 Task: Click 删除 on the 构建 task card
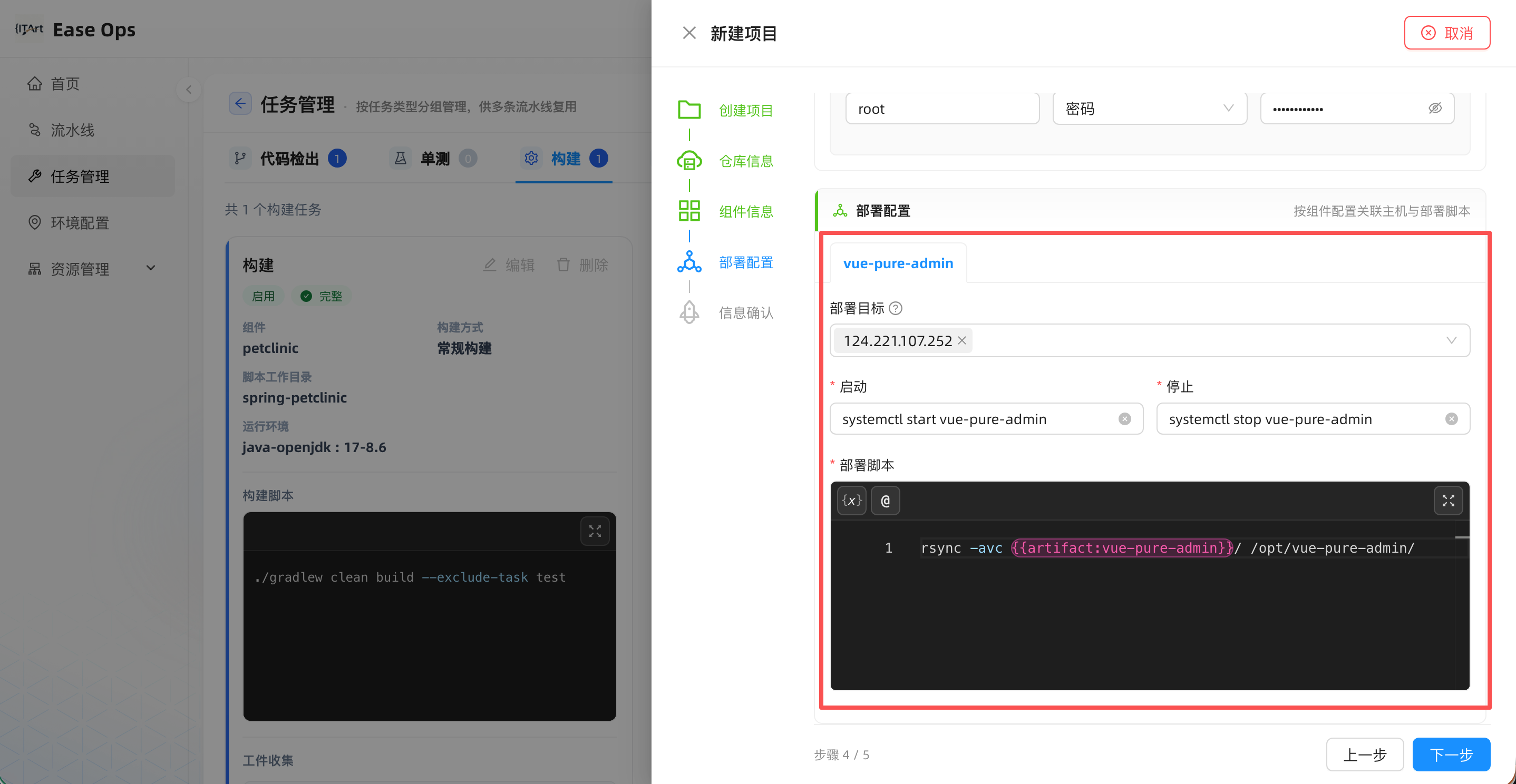pyautogui.click(x=582, y=264)
